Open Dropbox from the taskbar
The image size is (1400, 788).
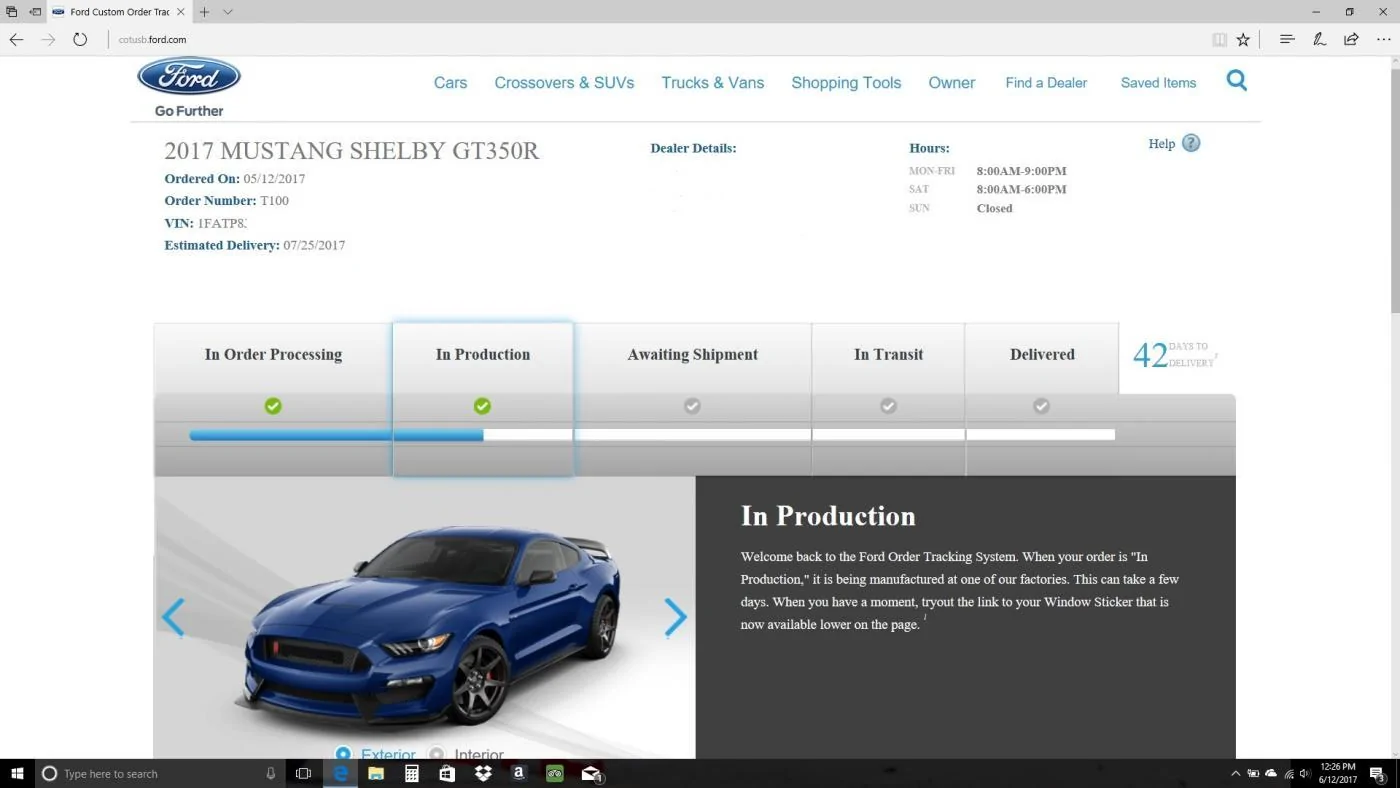pos(483,773)
